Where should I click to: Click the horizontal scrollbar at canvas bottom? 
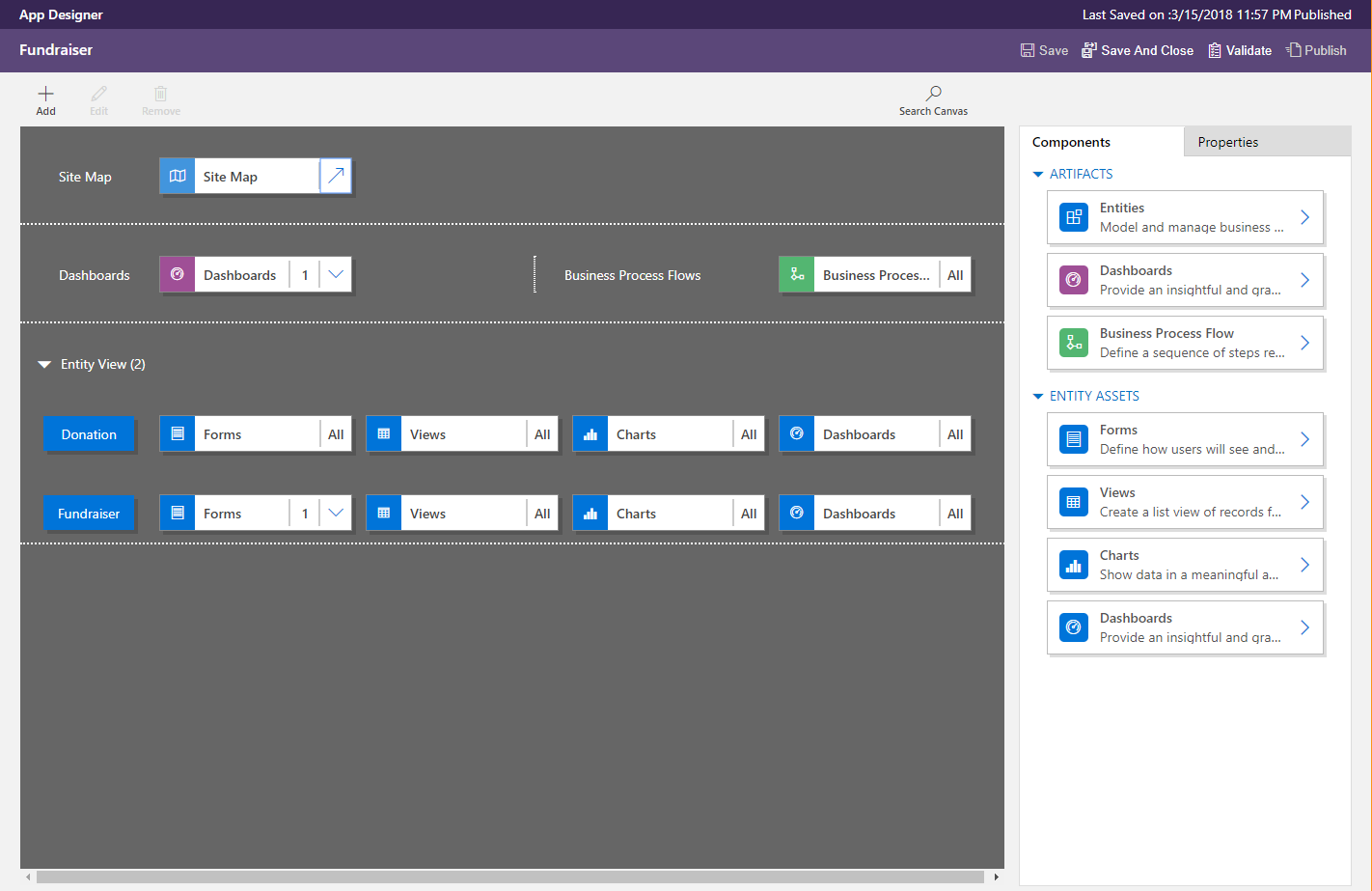tap(509, 877)
